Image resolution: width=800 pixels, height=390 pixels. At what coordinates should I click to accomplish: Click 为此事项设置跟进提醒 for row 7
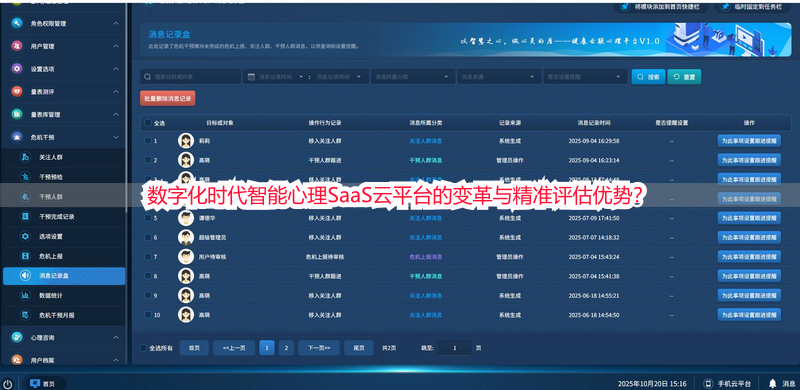749,257
